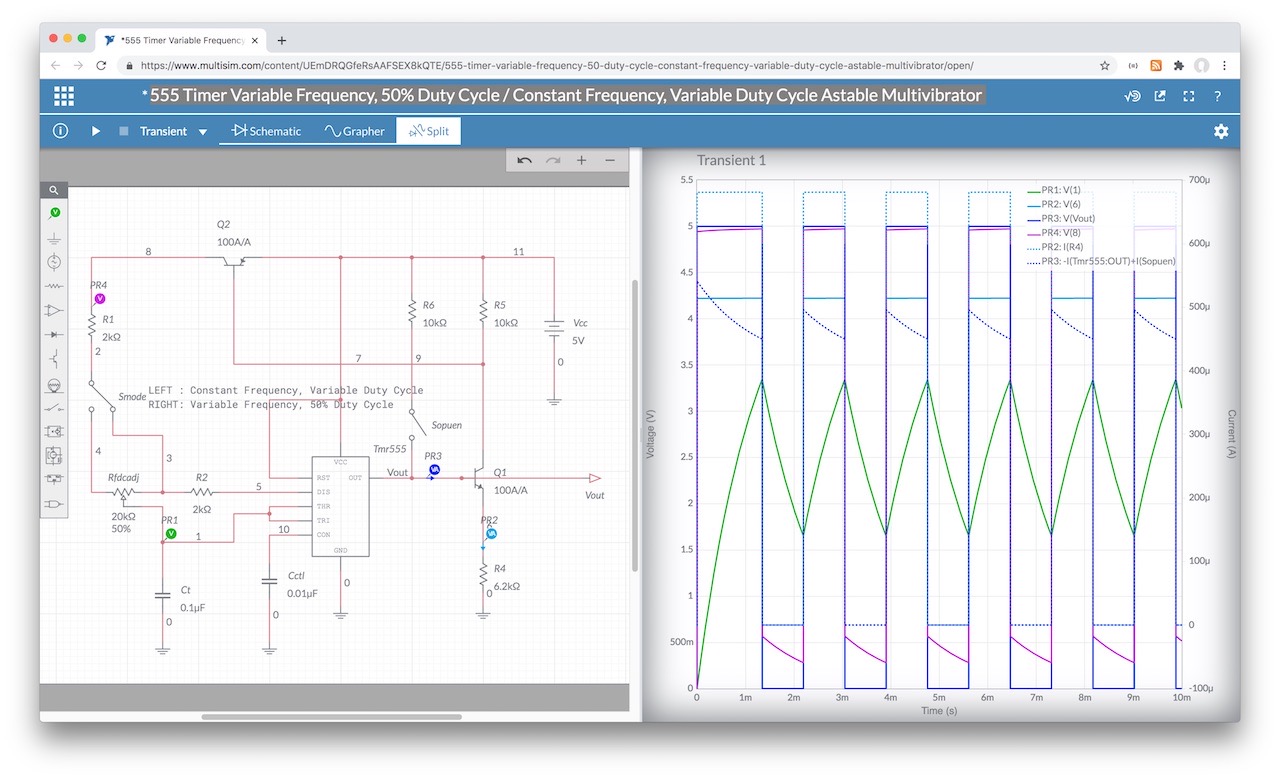
Task: Select the voltage probe tool
Action: [54, 213]
